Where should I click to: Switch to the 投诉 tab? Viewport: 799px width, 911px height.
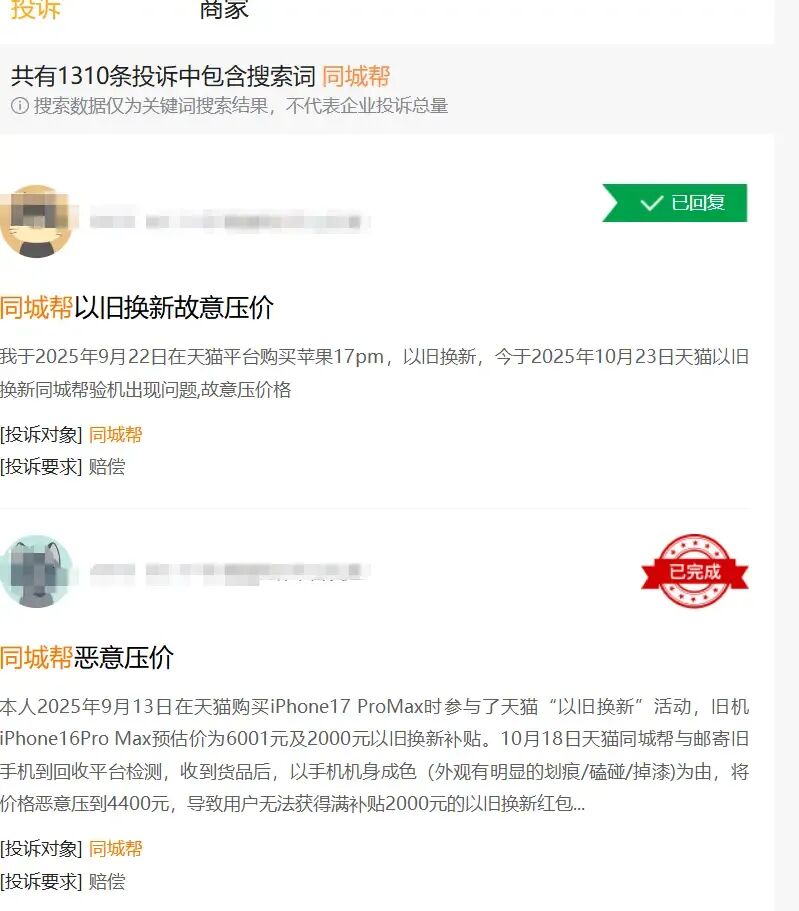pos(35,10)
